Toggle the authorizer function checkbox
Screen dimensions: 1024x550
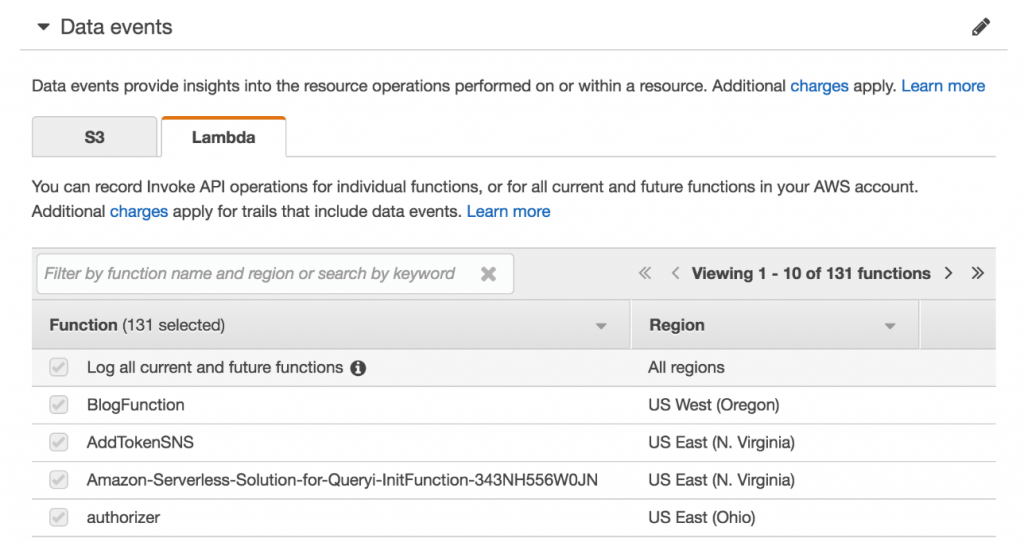pos(59,517)
